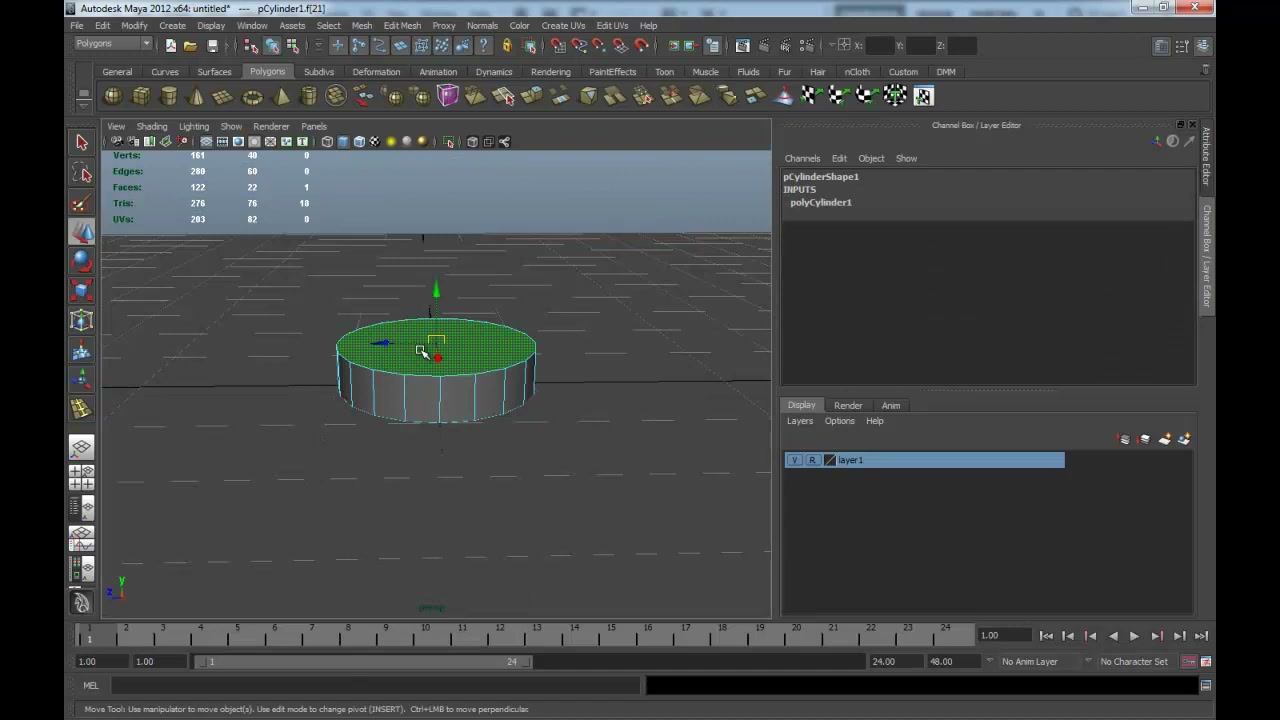
Task: Select the arrow Select Tool in toolbox
Action: [x=82, y=143]
